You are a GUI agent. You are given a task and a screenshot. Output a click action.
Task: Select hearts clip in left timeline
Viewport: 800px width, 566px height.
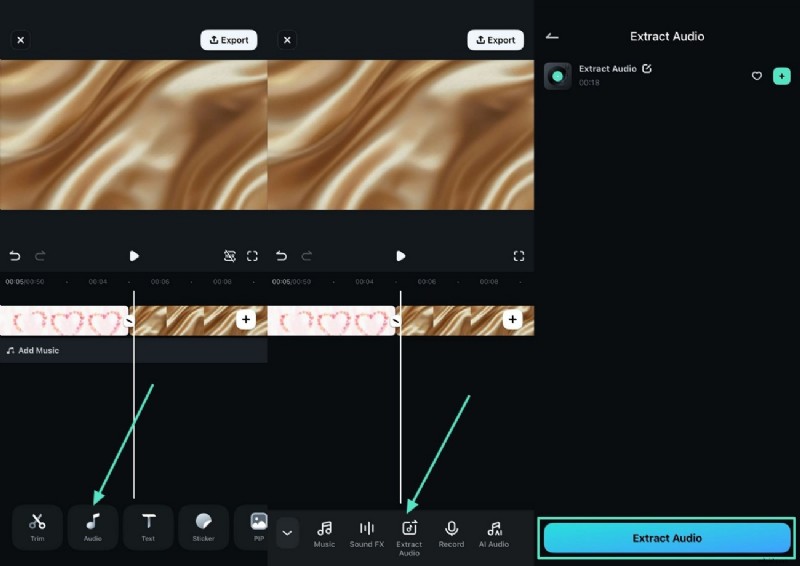64,321
